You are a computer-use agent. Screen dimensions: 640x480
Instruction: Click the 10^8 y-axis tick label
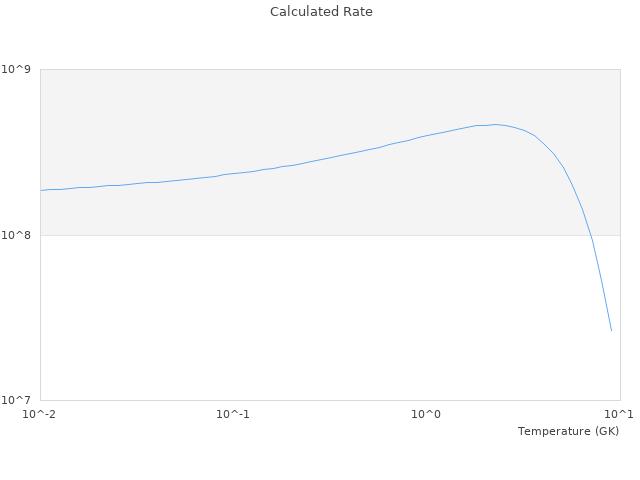19,235
